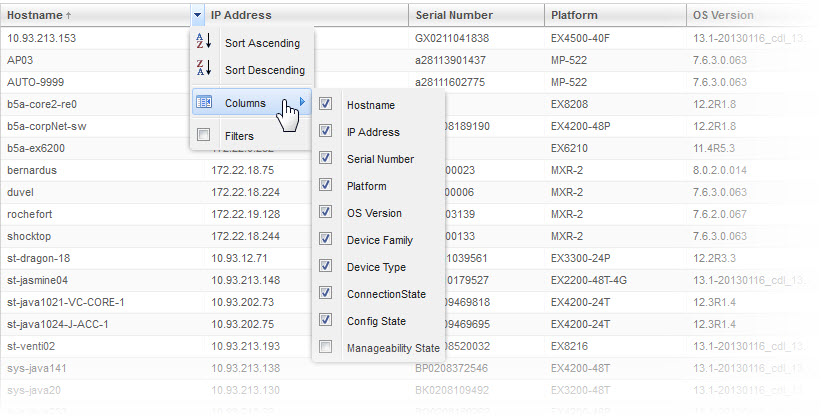
Task: Hide the IP Address column
Action: click(x=326, y=131)
